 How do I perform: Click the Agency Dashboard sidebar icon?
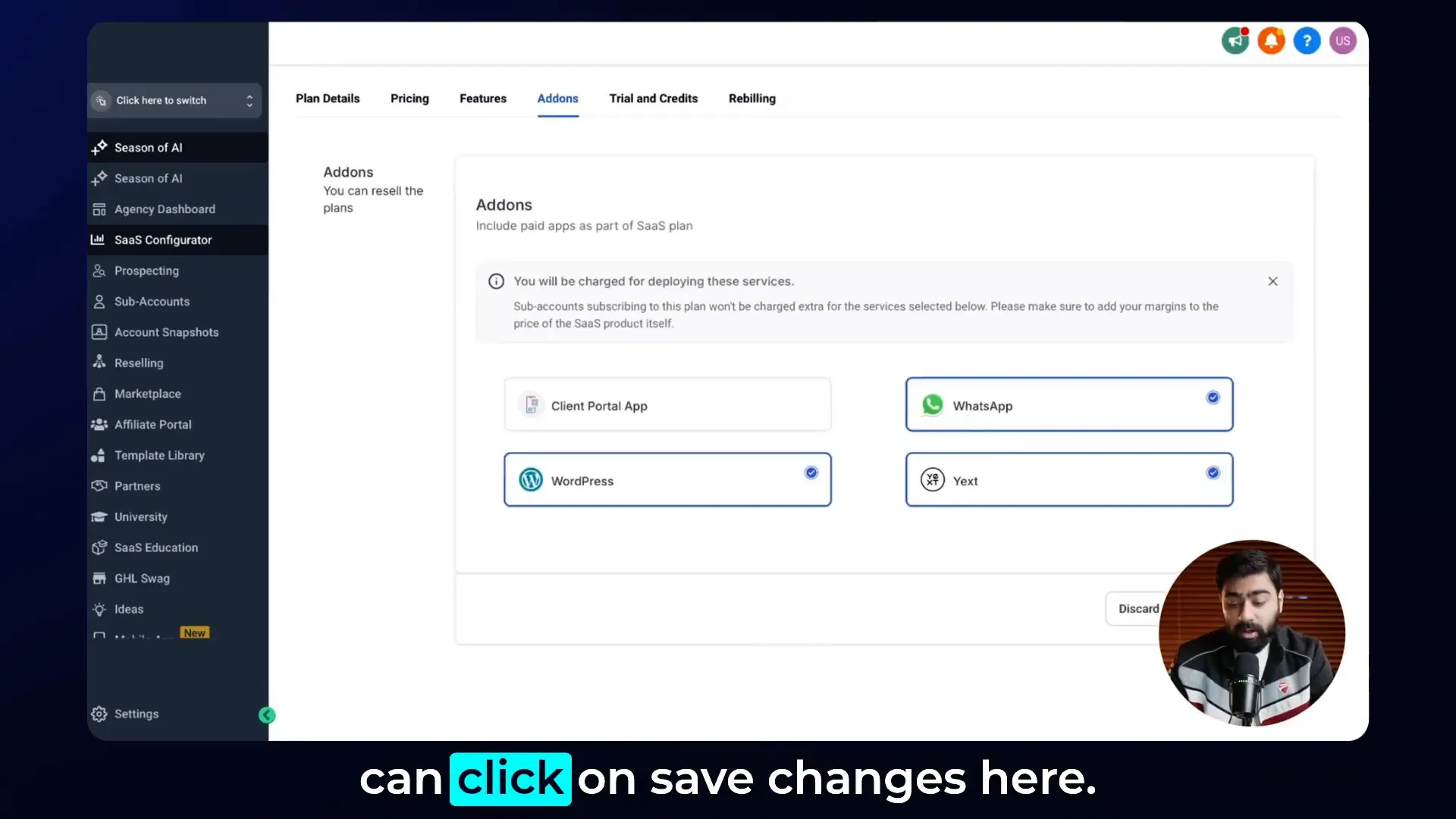tap(99, 209)
